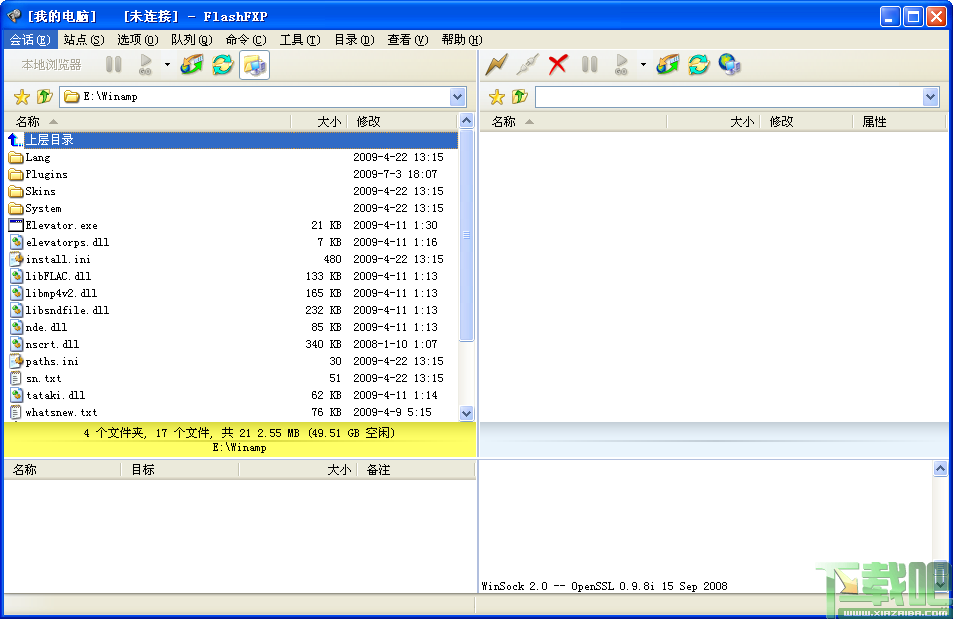The width and height of the screenshot is (953, 619).
Task: Open the 选项 menu
Action: pos(138,40)
